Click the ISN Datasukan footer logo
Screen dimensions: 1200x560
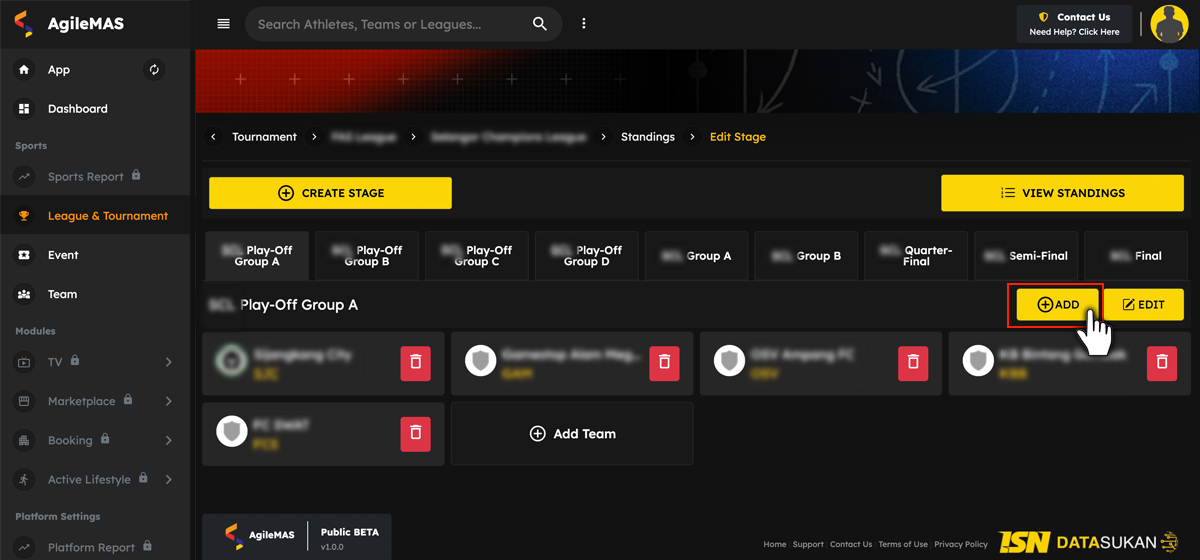click(1089, 542)
